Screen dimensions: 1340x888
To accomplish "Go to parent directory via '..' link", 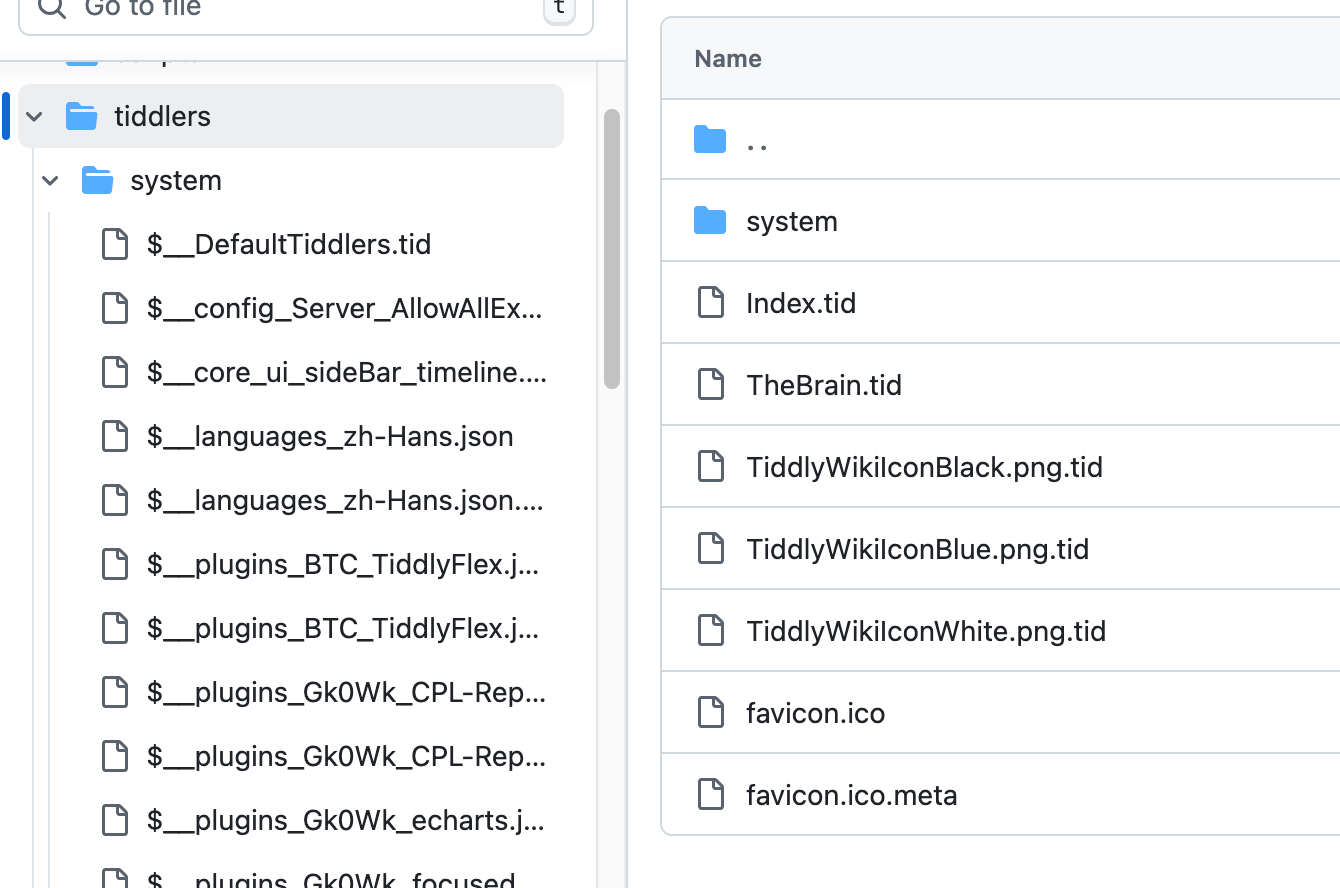I will [x=757, y=140].
